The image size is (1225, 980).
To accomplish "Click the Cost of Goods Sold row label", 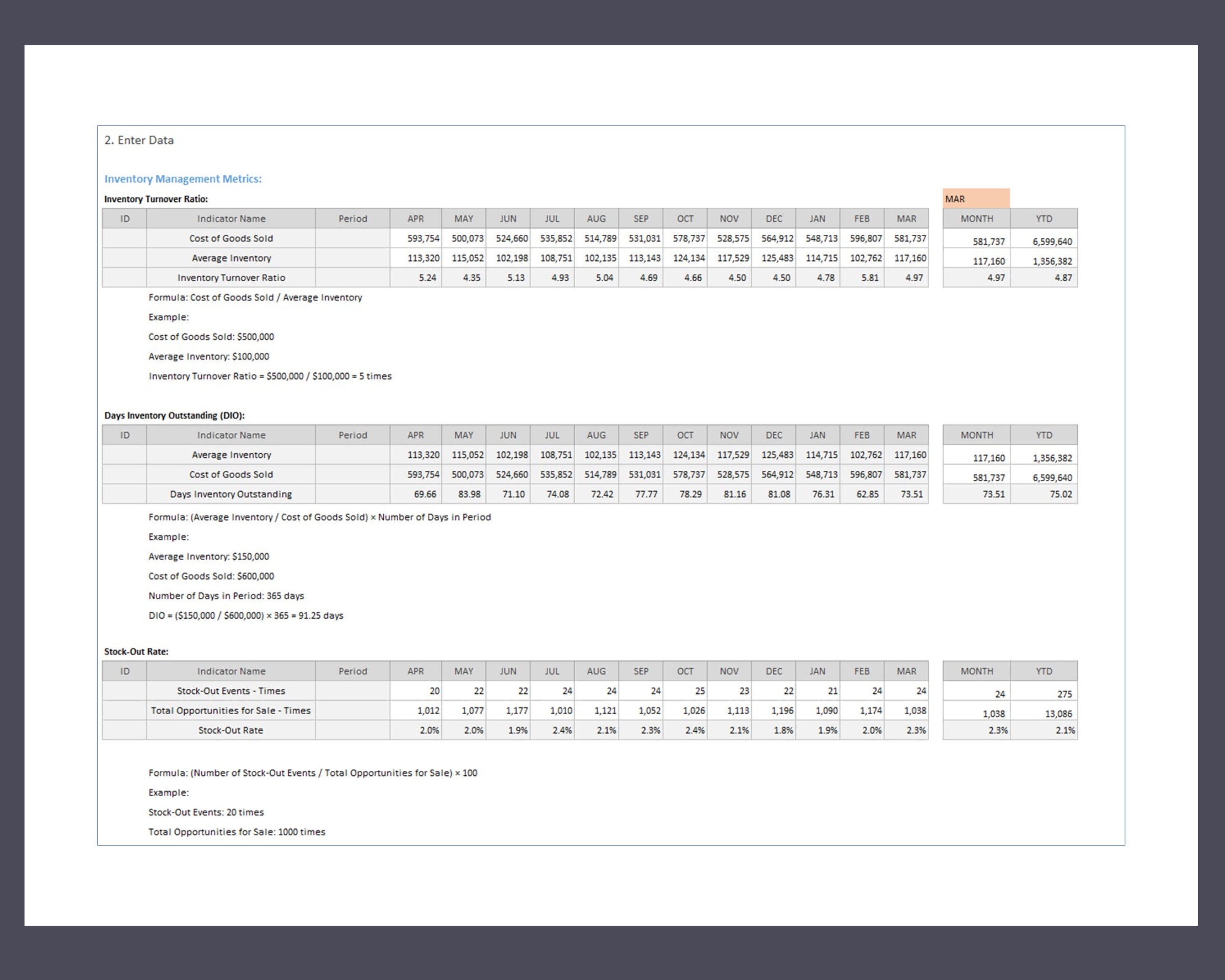I will pyautogui.click(x=231, y=238).
